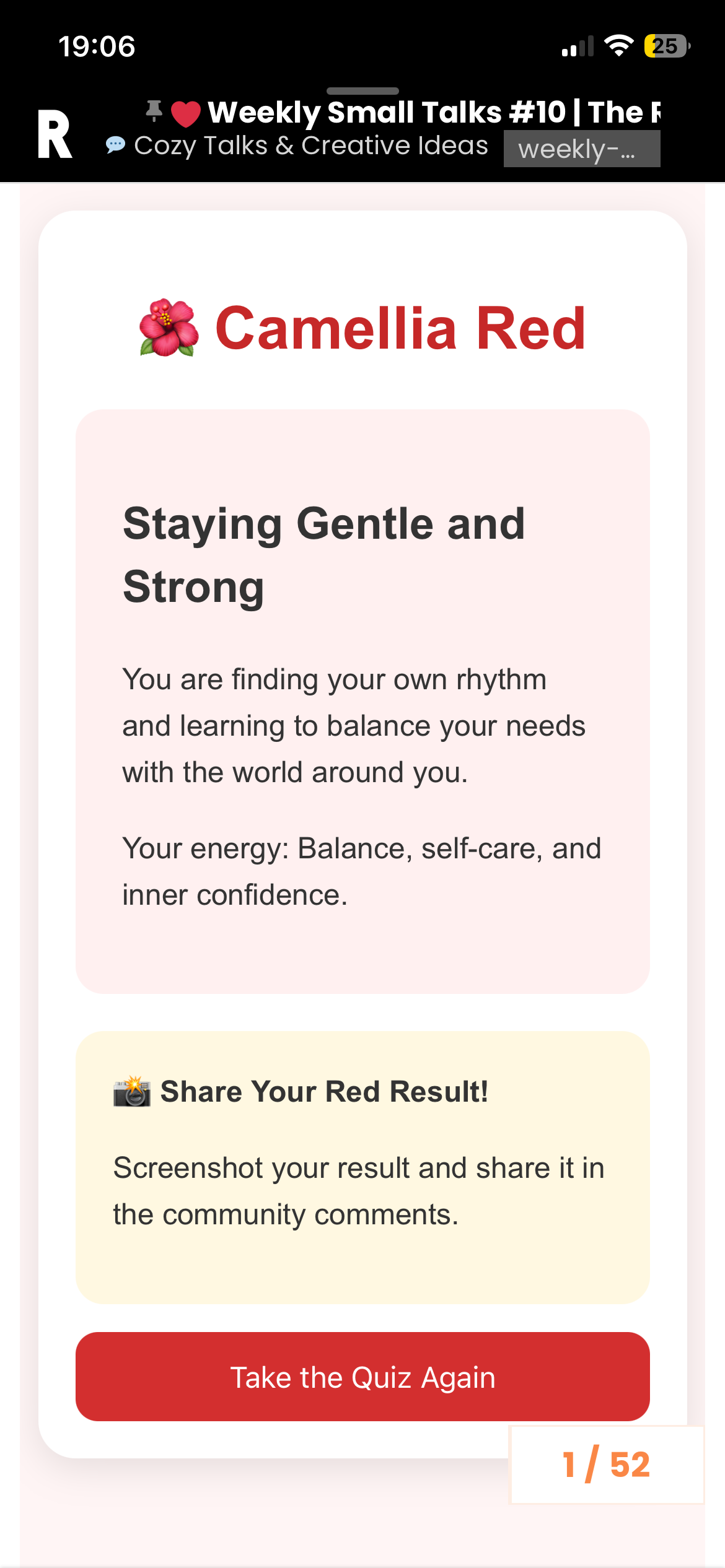
Task: Tap the pin icon beside post title
Action: pyautogui.click(x=154, y=111)
